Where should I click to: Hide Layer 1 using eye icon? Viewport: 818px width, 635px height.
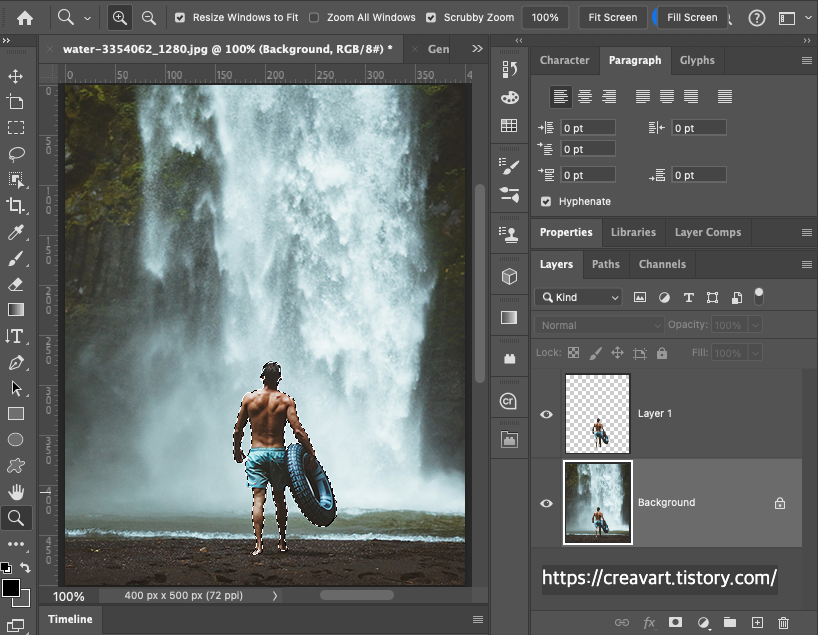click(x=546, y=414)
